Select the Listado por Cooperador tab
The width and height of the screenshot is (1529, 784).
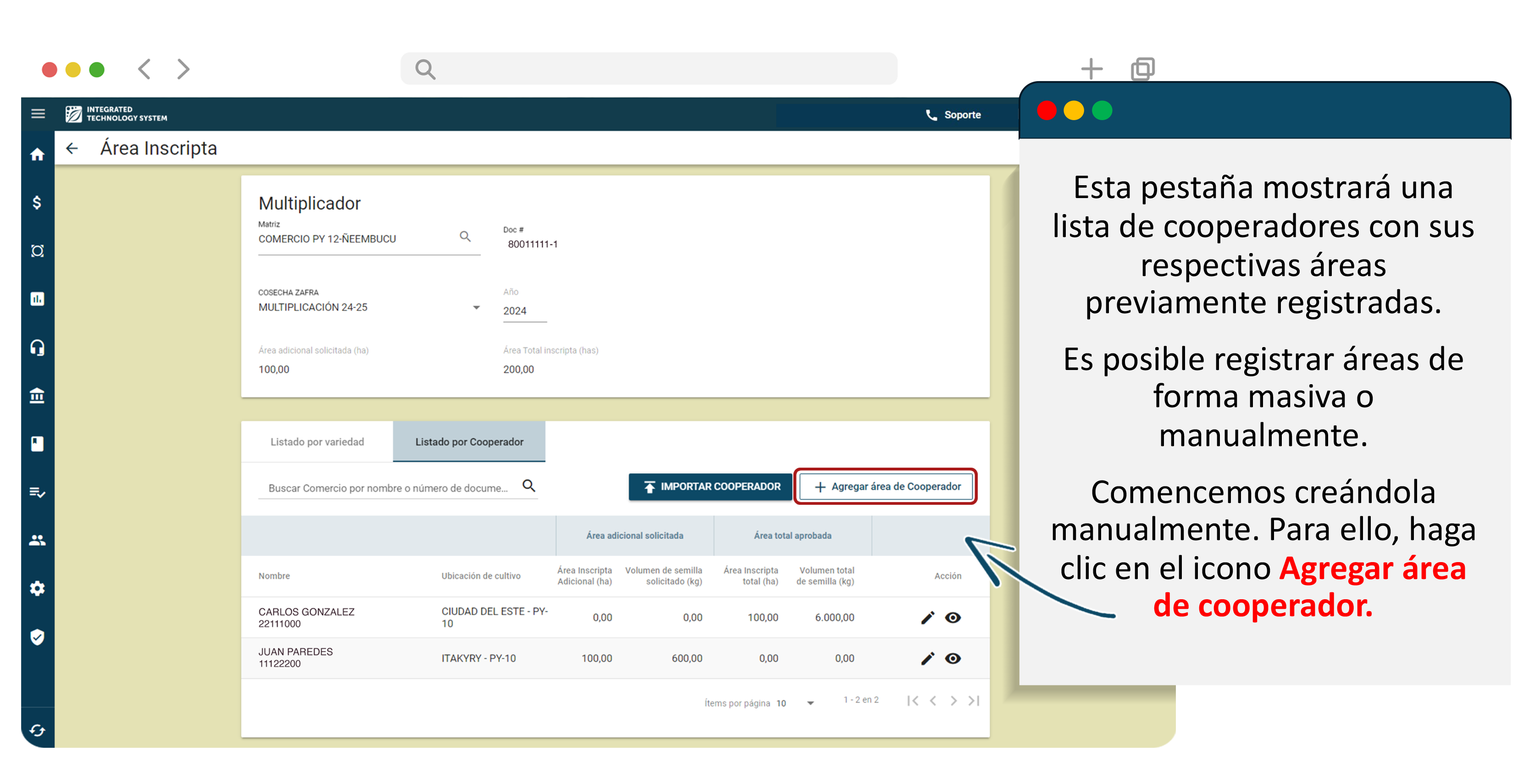pos(469,442)
